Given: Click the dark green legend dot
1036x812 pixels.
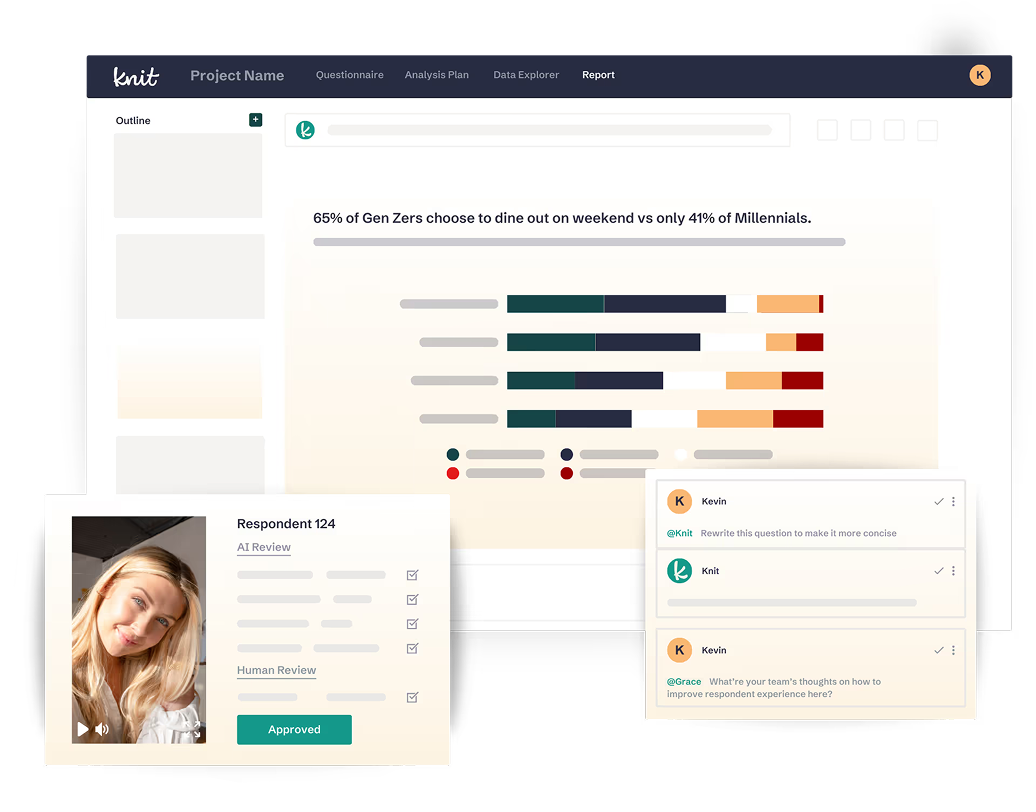Looking at the screenshot, I should (453, 455).
